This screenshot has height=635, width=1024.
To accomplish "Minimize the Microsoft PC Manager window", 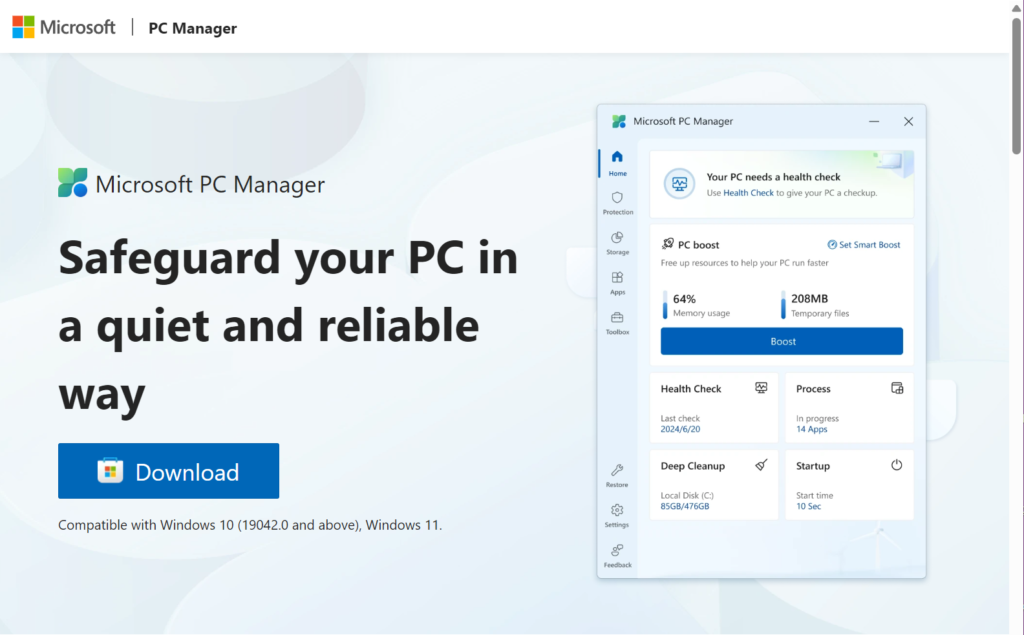I will coord(874,122).
